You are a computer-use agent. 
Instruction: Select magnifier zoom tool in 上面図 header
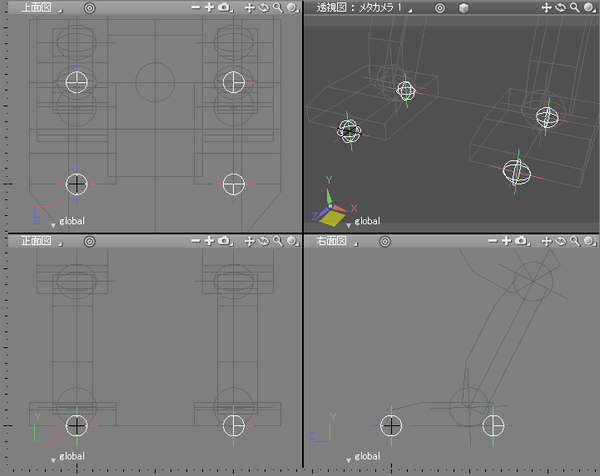[278, 8]
